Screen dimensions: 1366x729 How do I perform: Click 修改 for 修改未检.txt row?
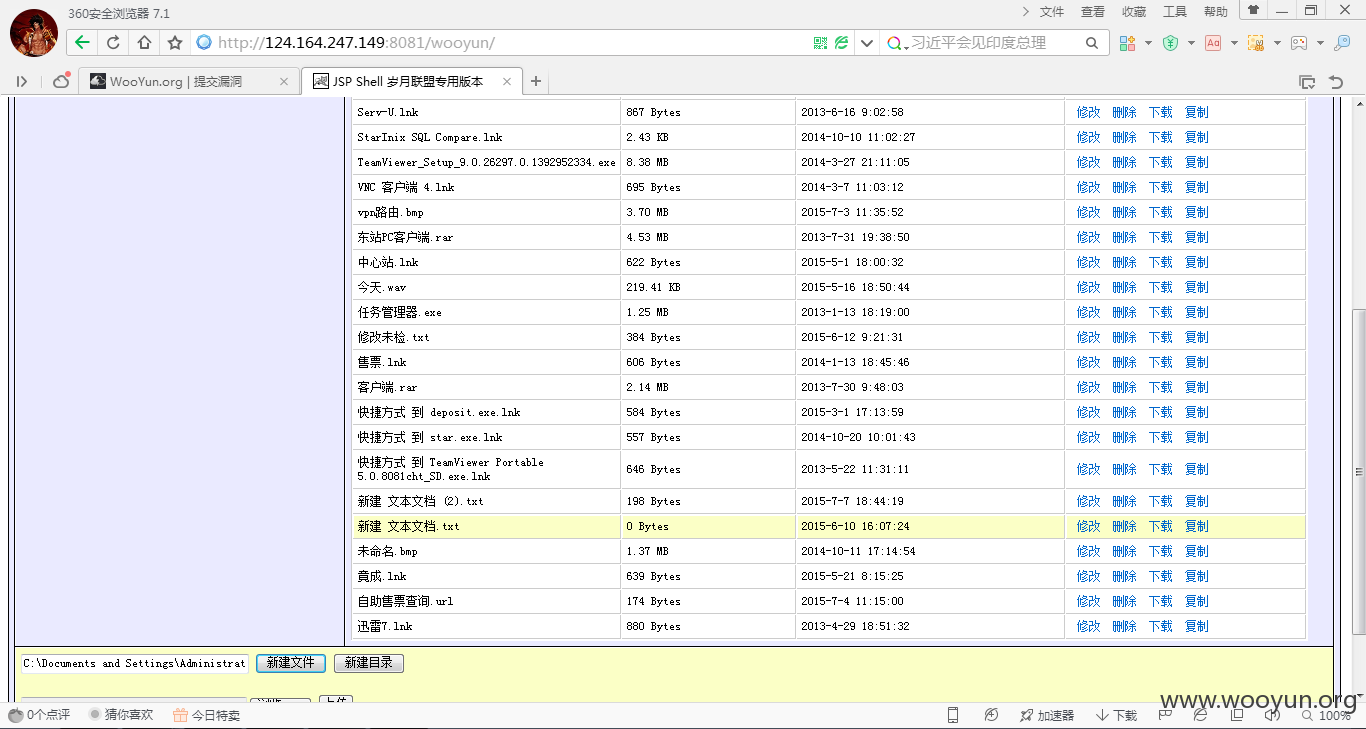[1088, 337]
